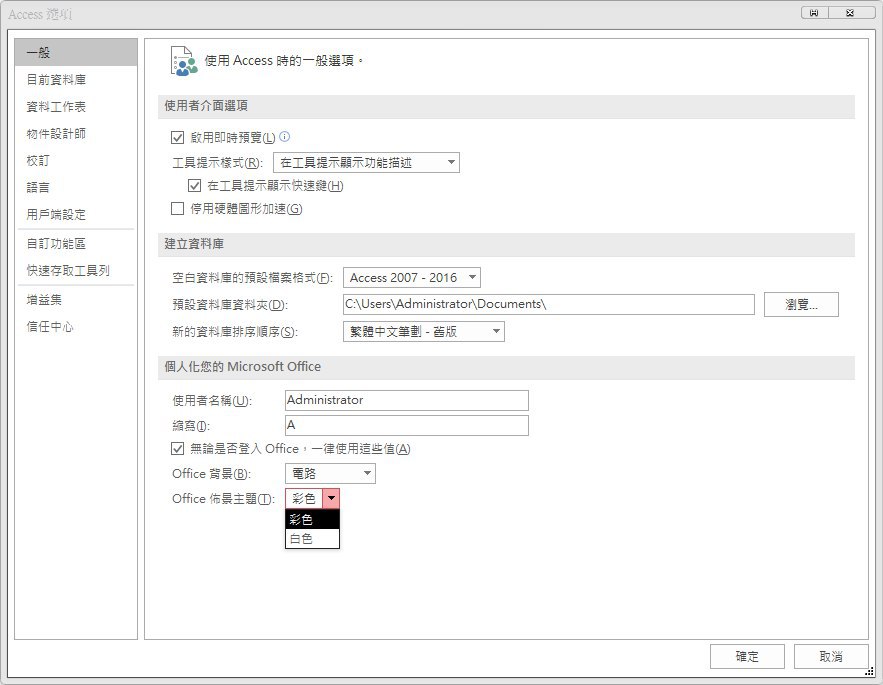Open 快速存取工具列 category
Viewport: 883px width, 685px height.
[76, 270]
